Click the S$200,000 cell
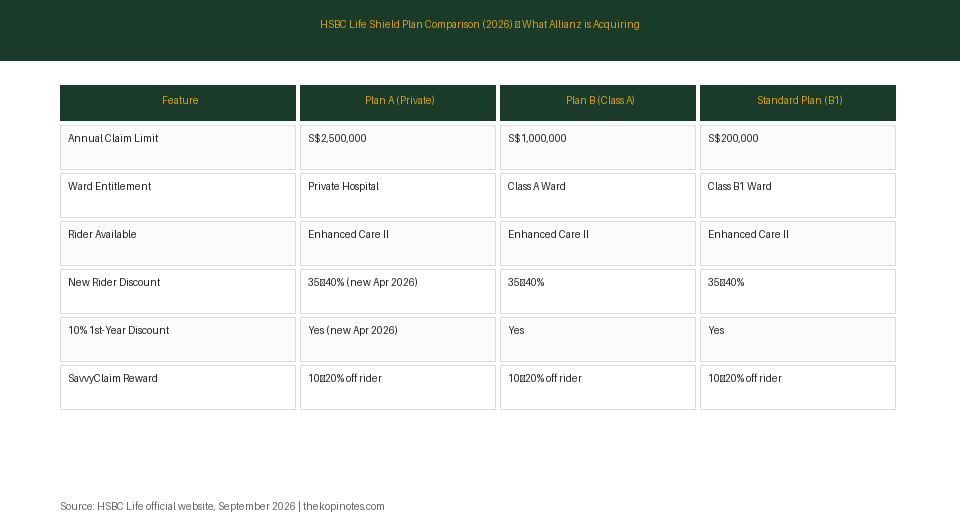The height and width of the screenshot is (520, 960). click(x=798, y=148)
